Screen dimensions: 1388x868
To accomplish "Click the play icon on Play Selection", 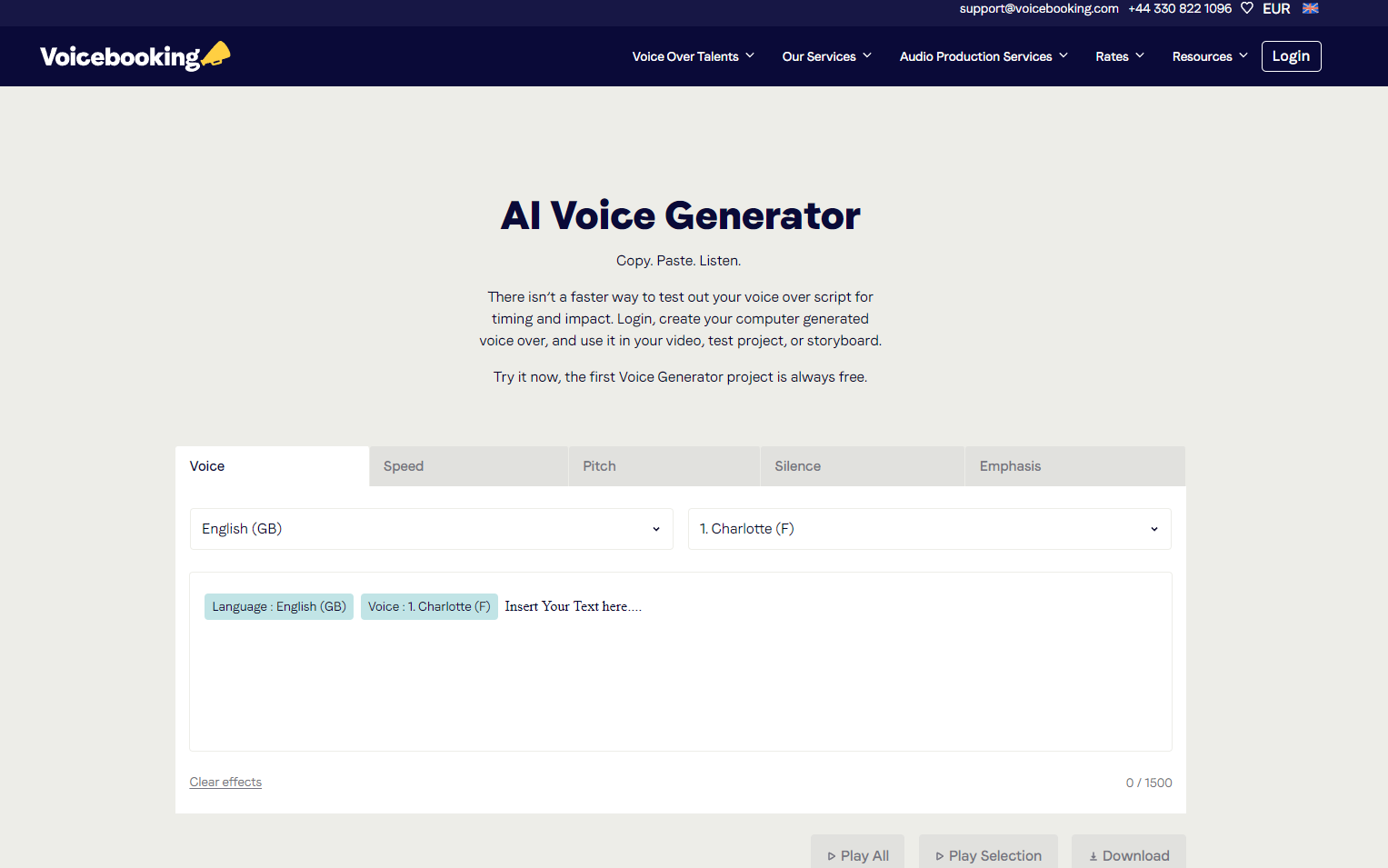I will 939,855.
